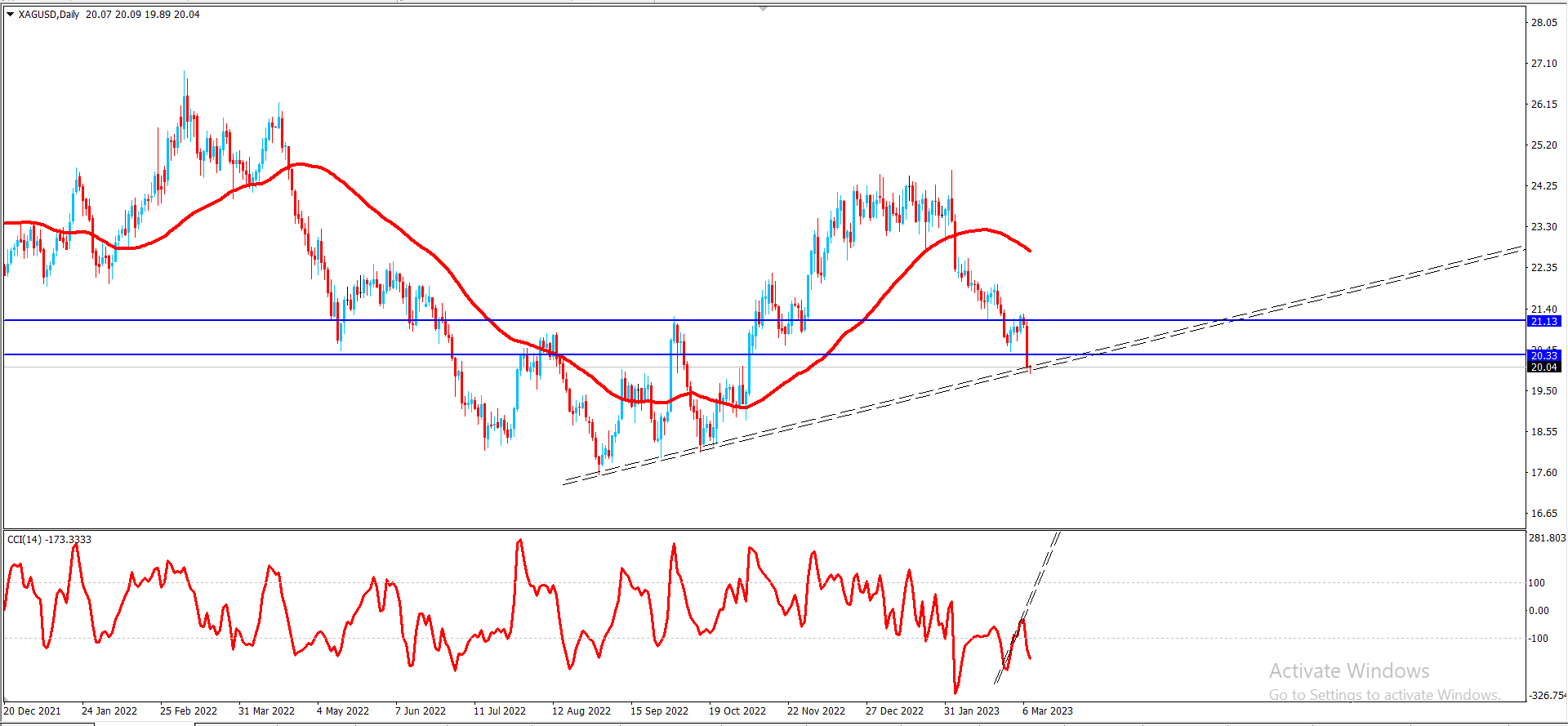Click the black 20.04 current price tag
1568x726 pixels.
point(1543,367)
